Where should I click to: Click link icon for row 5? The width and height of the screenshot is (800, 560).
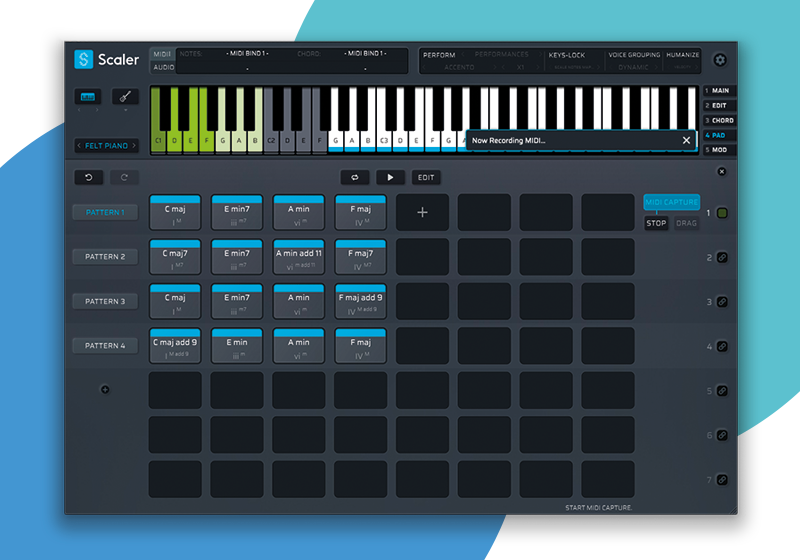(722, 391)
